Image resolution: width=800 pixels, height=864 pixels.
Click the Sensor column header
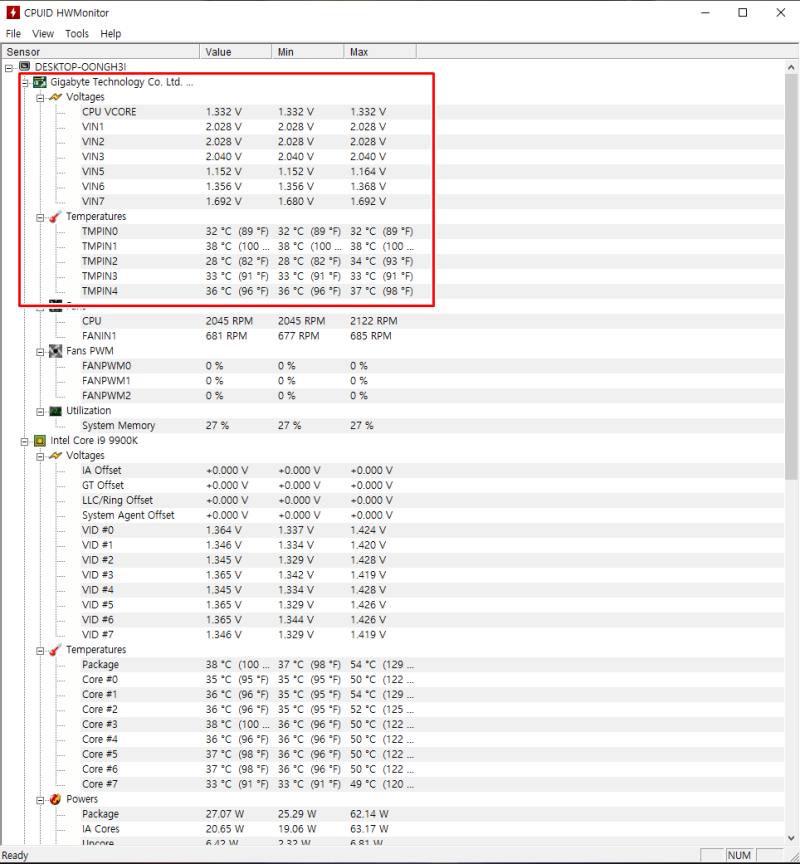pyautogui.click(x=100, y=52)
